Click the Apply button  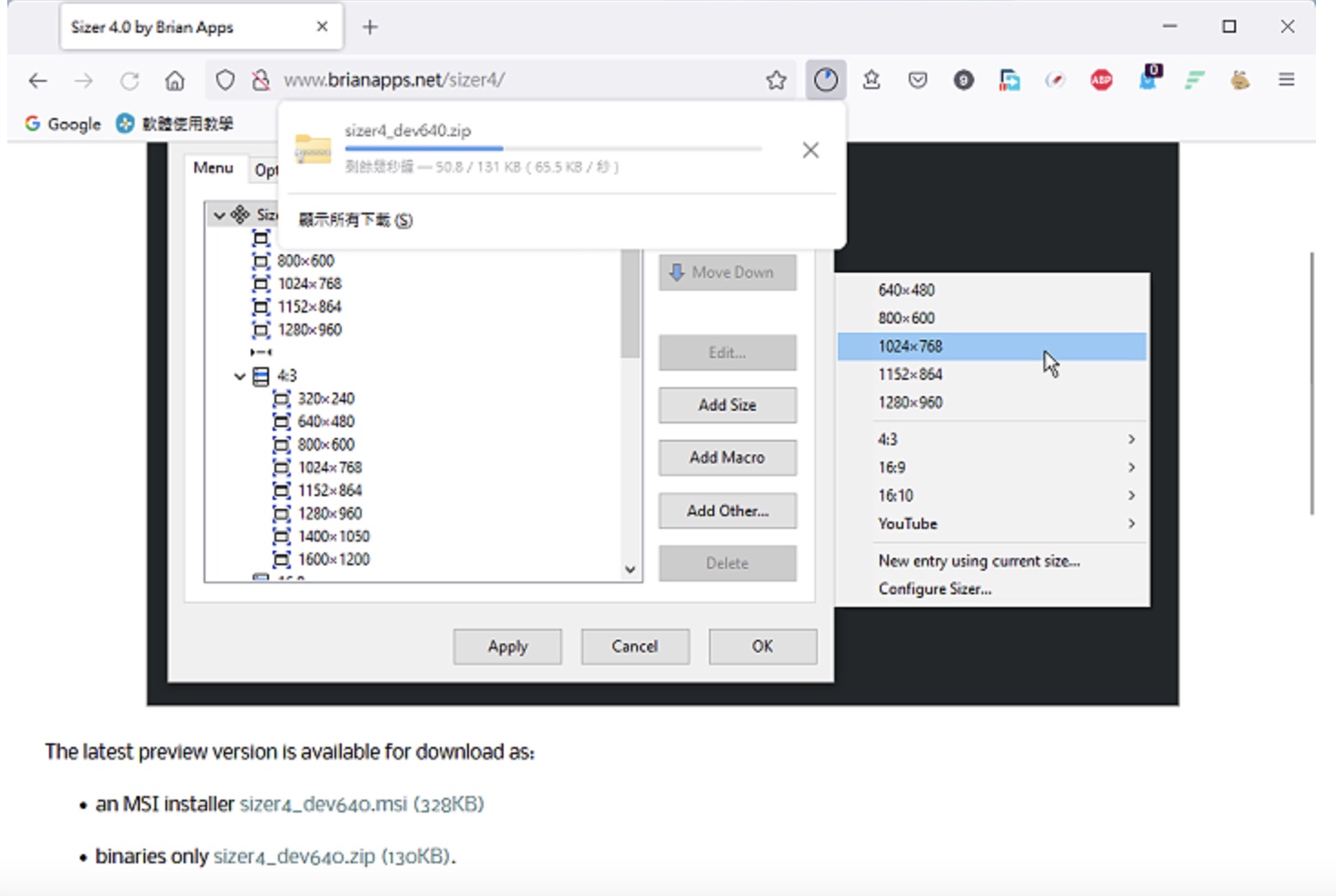[507, 647]
